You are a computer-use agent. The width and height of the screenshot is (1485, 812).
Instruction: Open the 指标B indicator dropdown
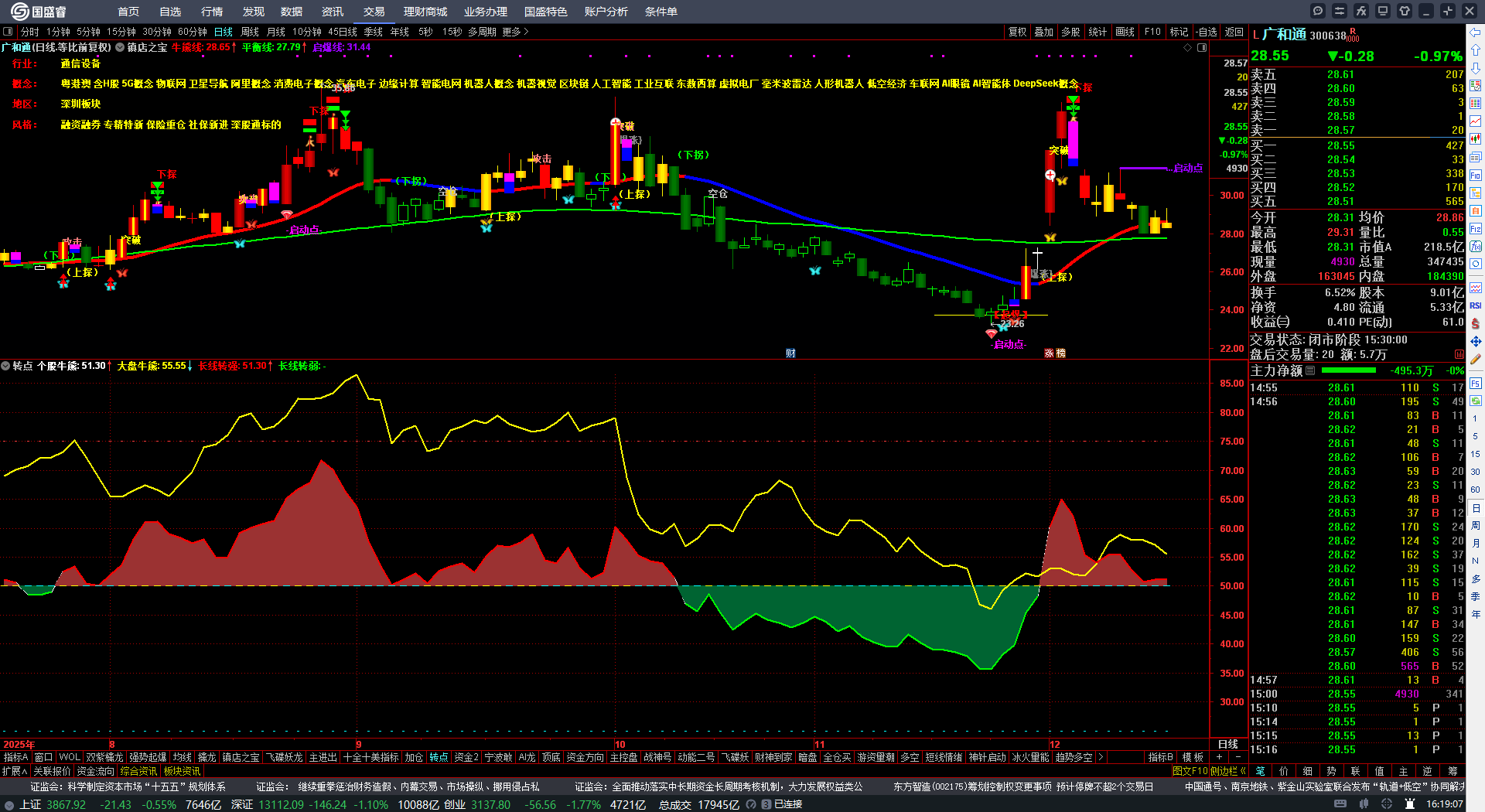(1160, 757)
